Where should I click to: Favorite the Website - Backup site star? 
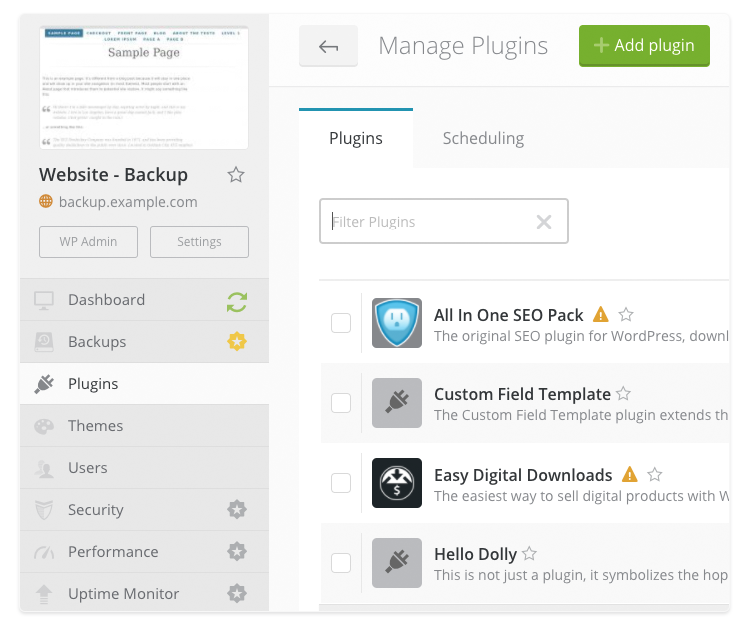pos(236,175)
